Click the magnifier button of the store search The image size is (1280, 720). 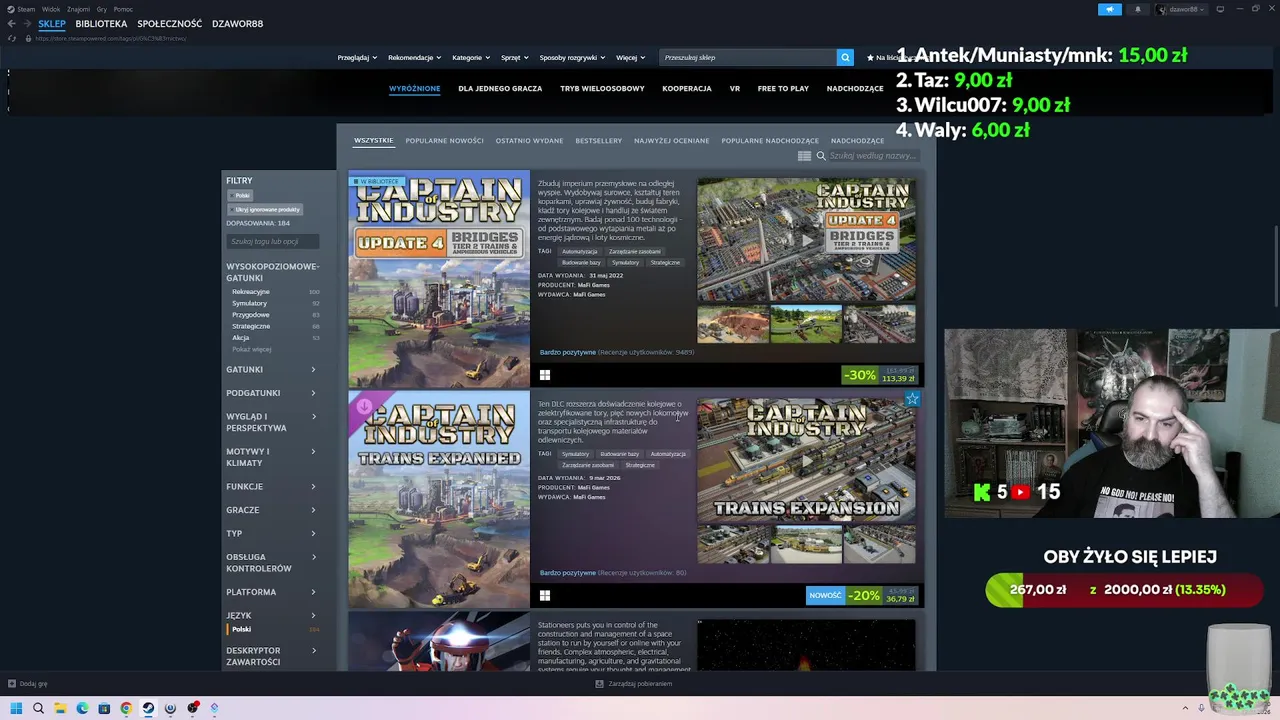point(845,57)
